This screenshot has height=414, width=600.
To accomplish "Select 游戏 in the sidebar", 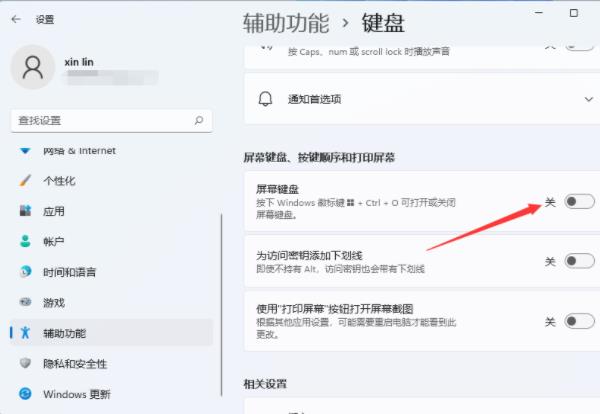I will point(111,303).
